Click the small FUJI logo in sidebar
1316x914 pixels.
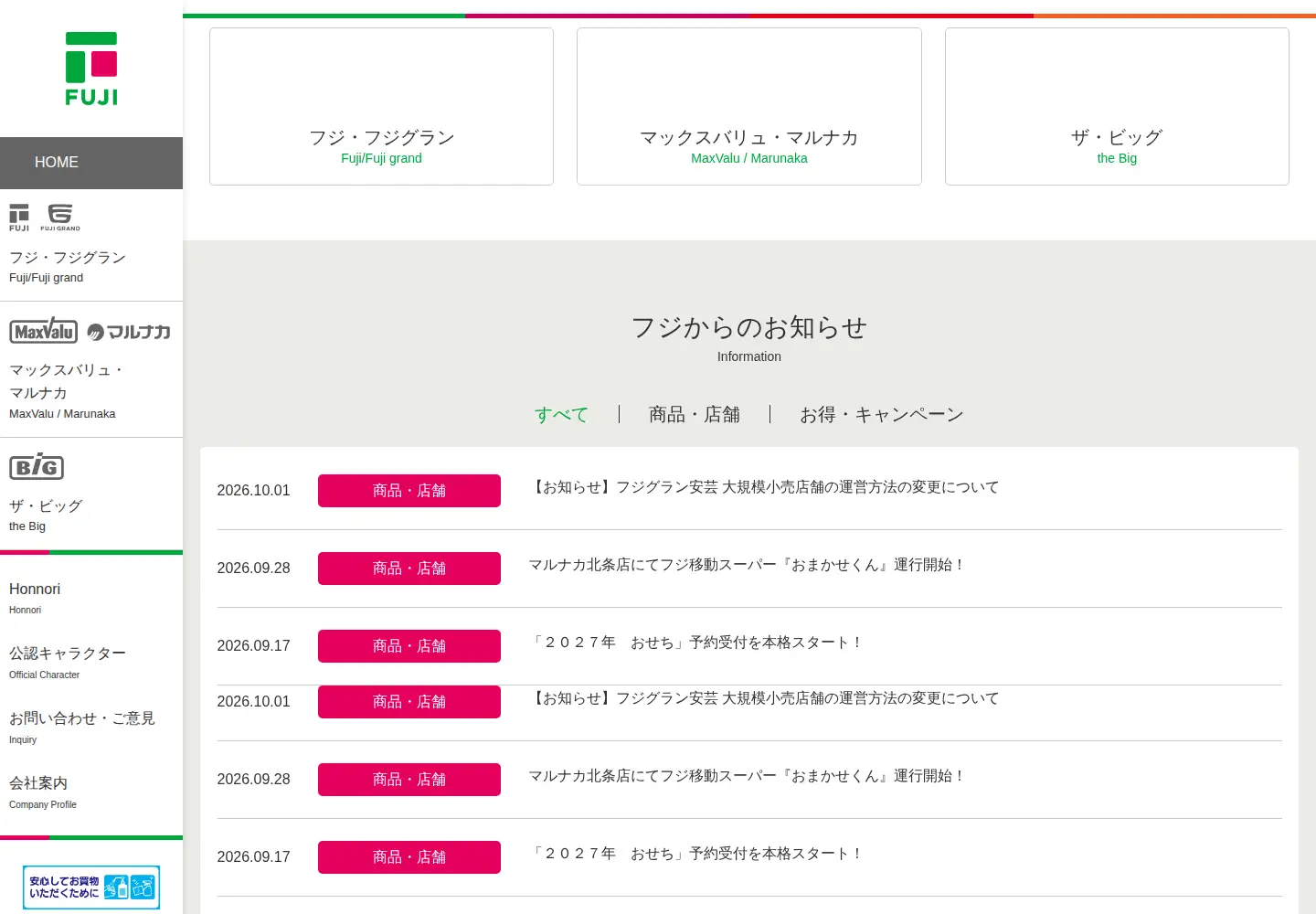(19, 218)
